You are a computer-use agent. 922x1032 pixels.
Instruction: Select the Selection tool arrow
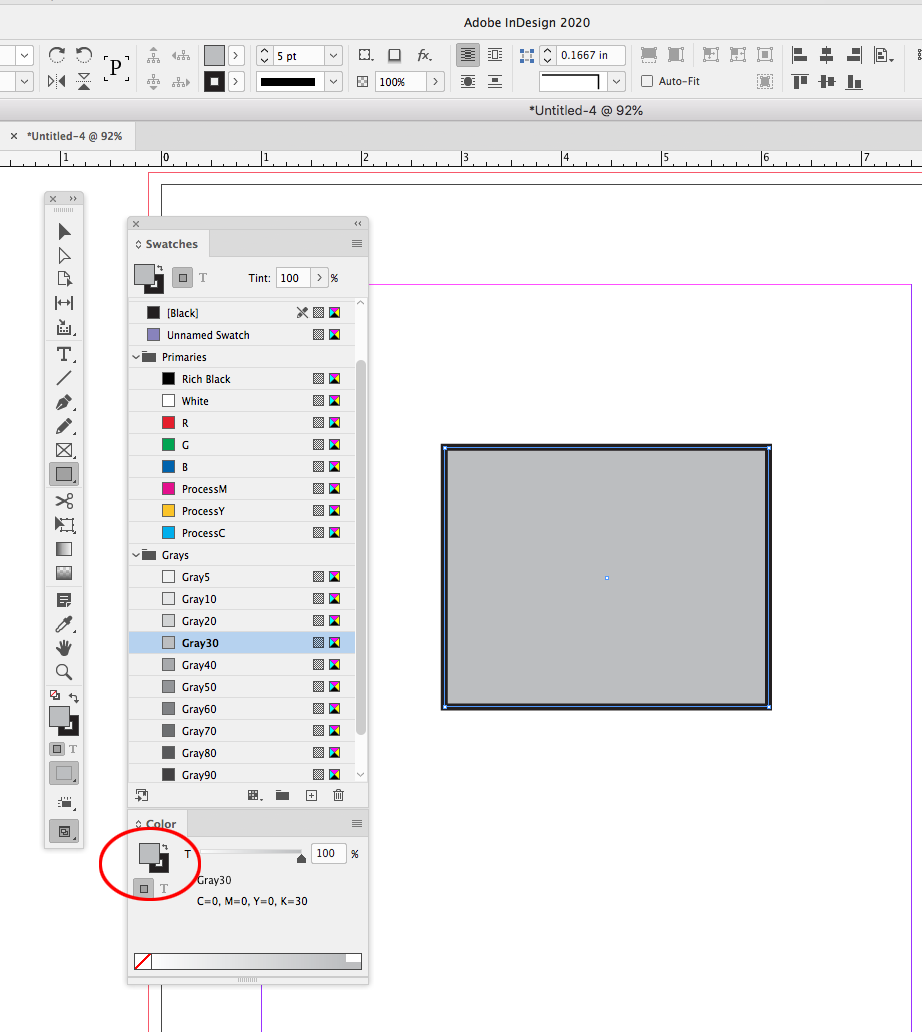[x=63, y=231]
